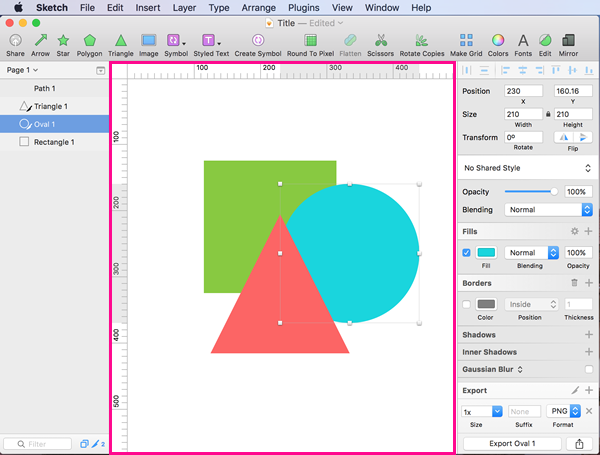Click the X position field
Screen dimensions: 600x455
(523, 91)
